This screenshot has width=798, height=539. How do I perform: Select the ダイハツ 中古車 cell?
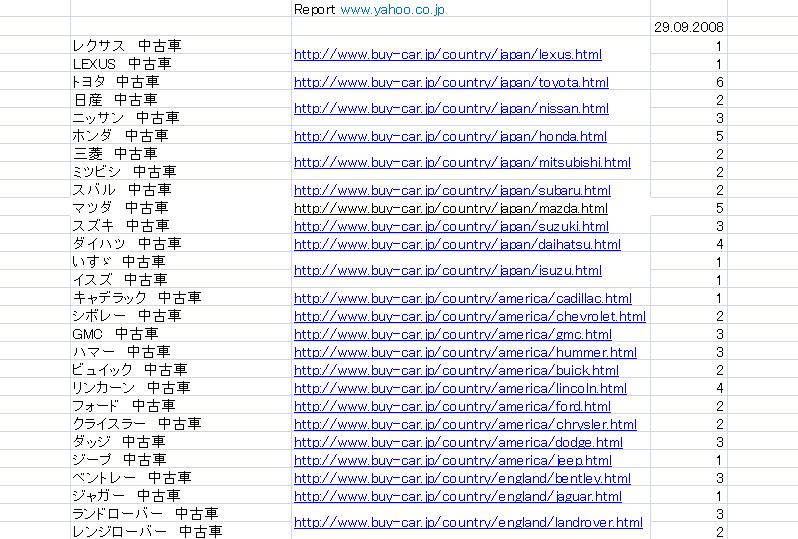coord(181,243)
